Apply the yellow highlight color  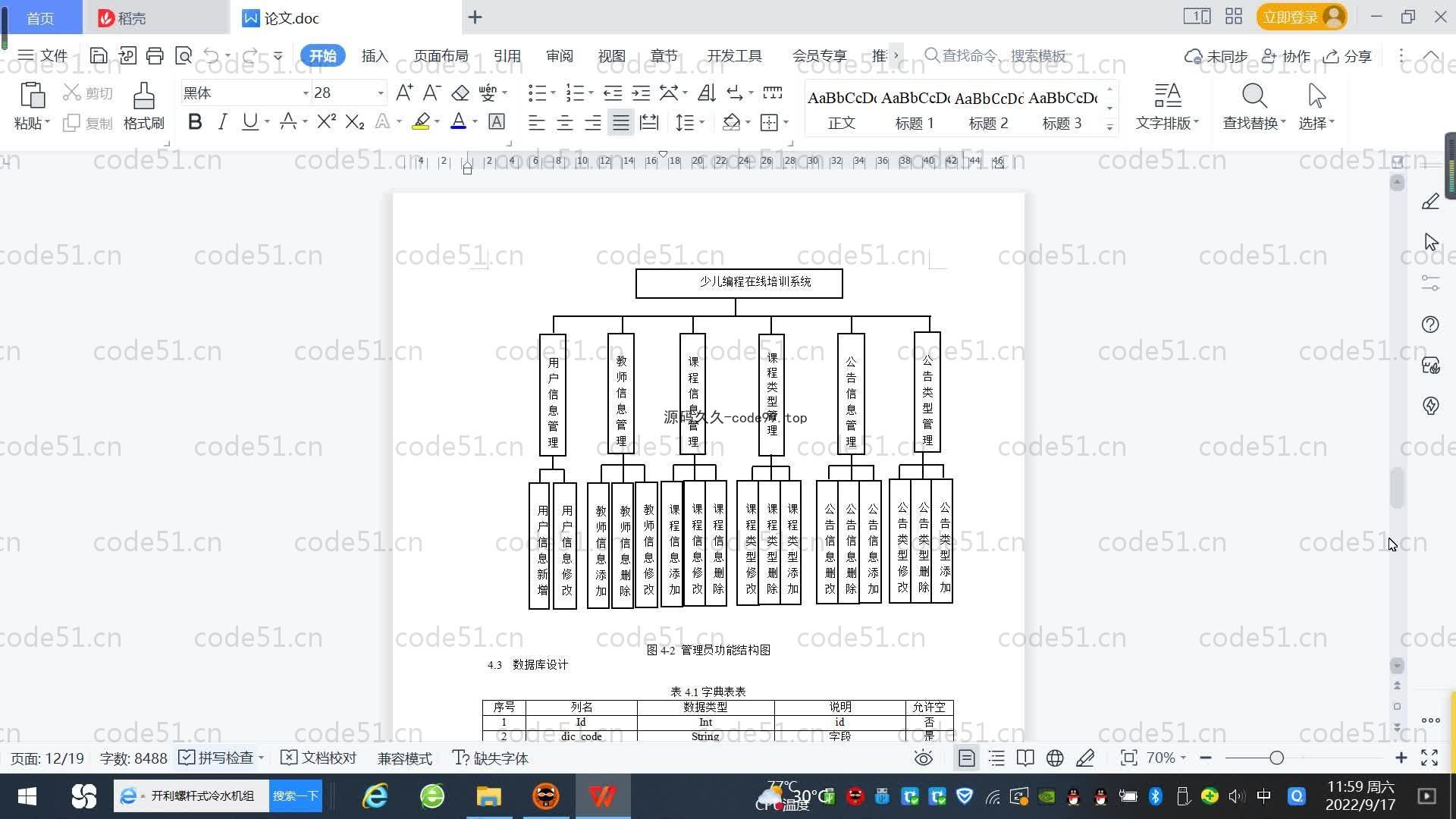421,121
